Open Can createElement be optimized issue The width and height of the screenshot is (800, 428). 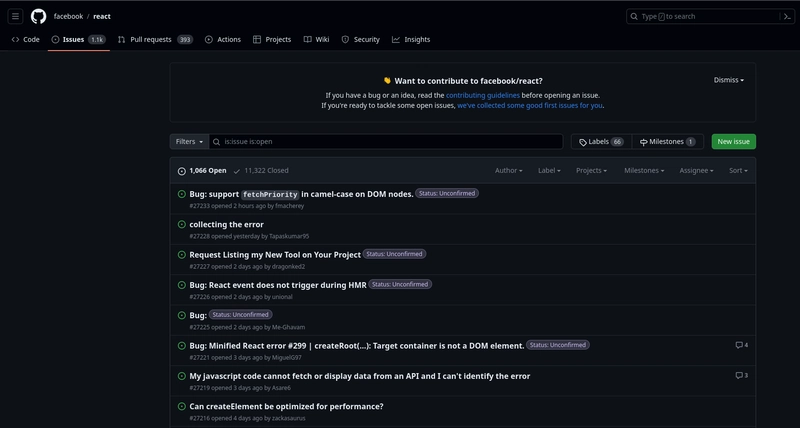point(286,407)
